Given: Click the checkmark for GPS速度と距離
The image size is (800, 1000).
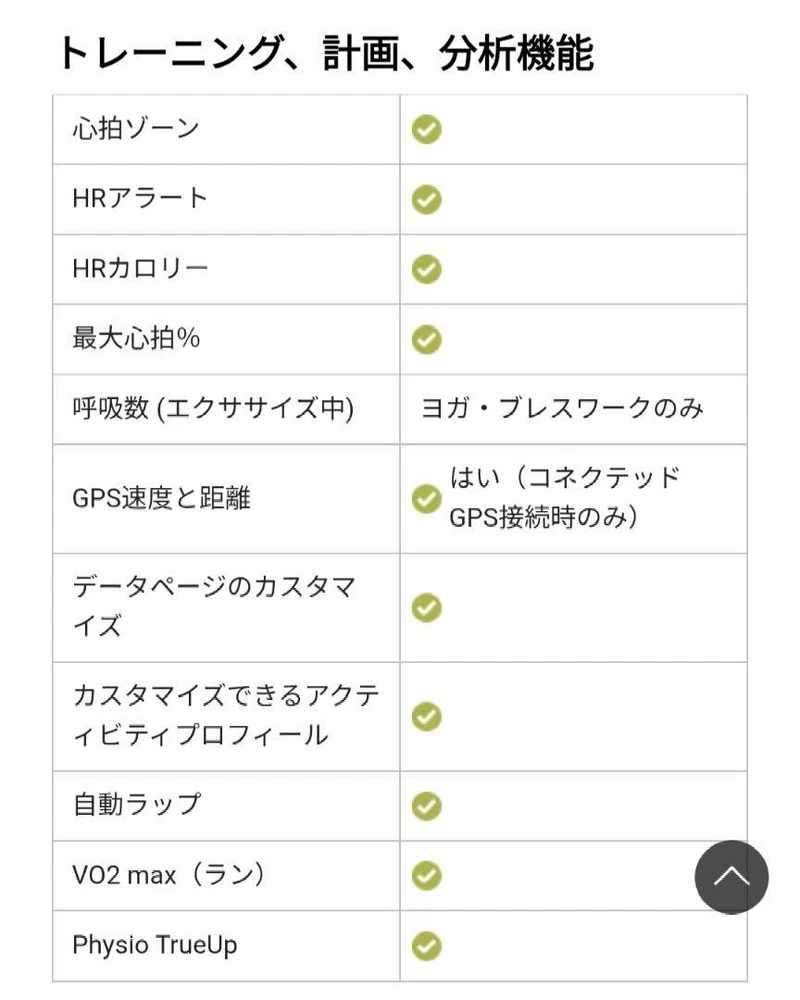Looking at the screenshot, I should 427,498.
